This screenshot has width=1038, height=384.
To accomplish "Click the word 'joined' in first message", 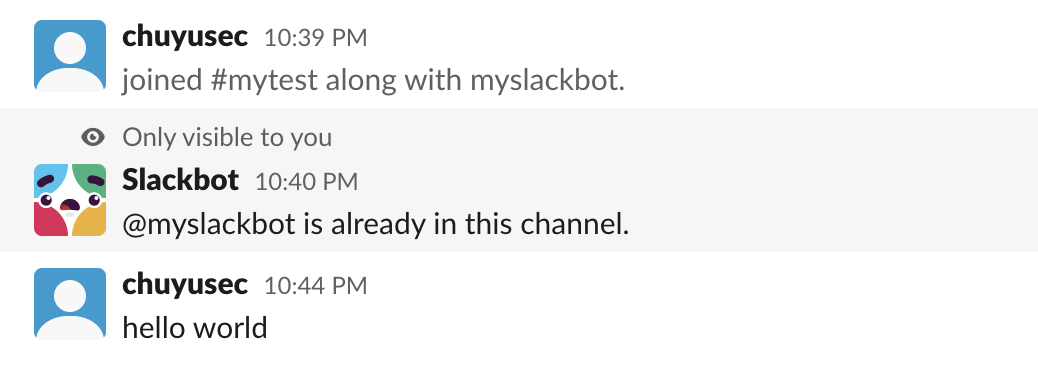I will pyautogui.click(x=162, y=81).
